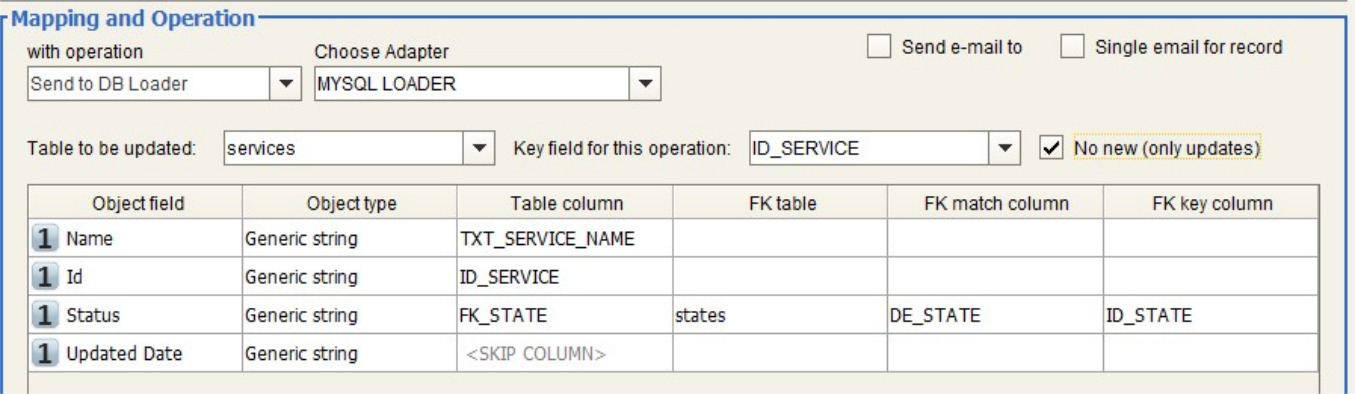Open the Table to be updated dropdown

pyautogui.click(x=480, y=148)
